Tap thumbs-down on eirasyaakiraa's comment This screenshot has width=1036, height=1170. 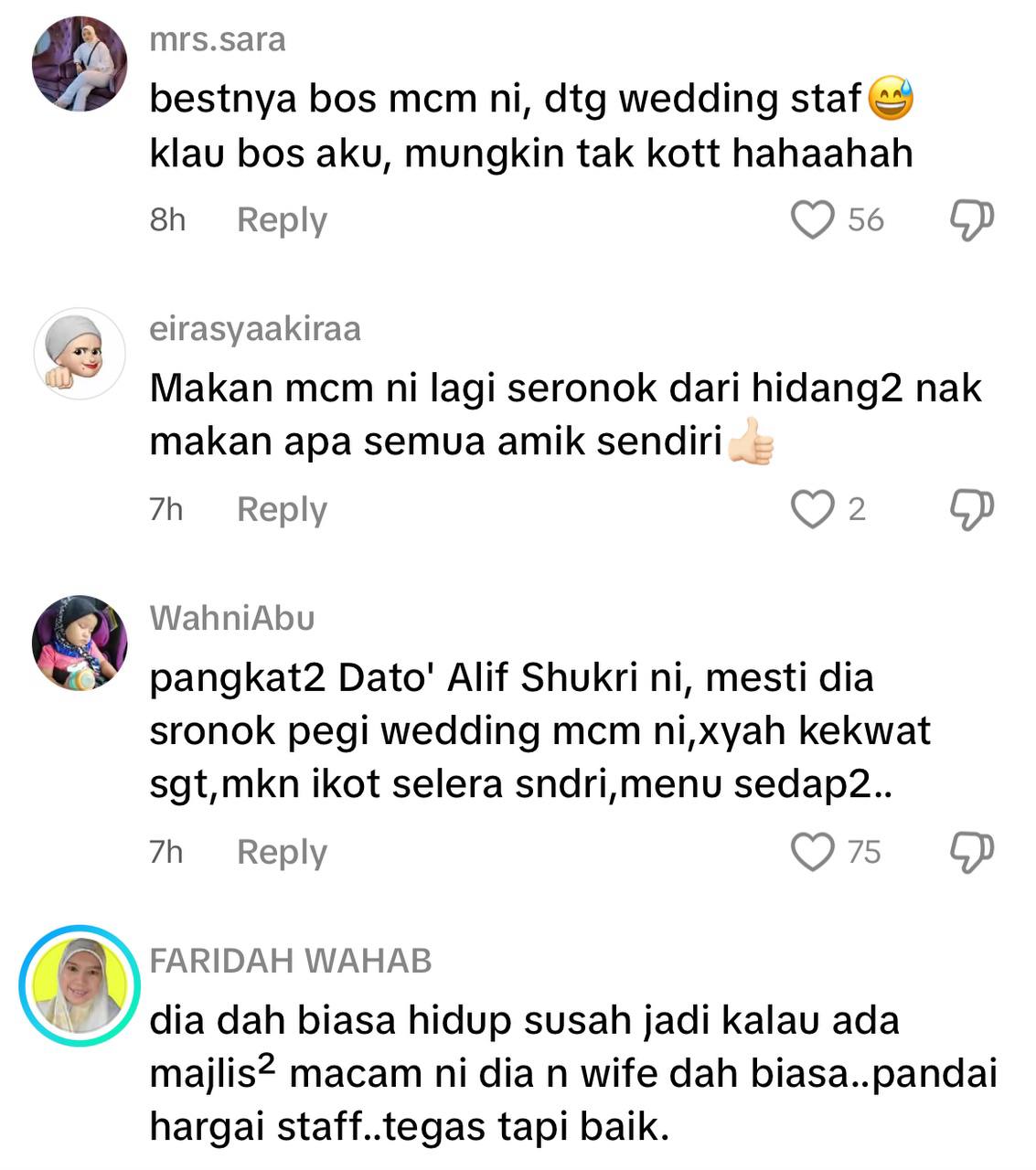click(x=971, y=509)
